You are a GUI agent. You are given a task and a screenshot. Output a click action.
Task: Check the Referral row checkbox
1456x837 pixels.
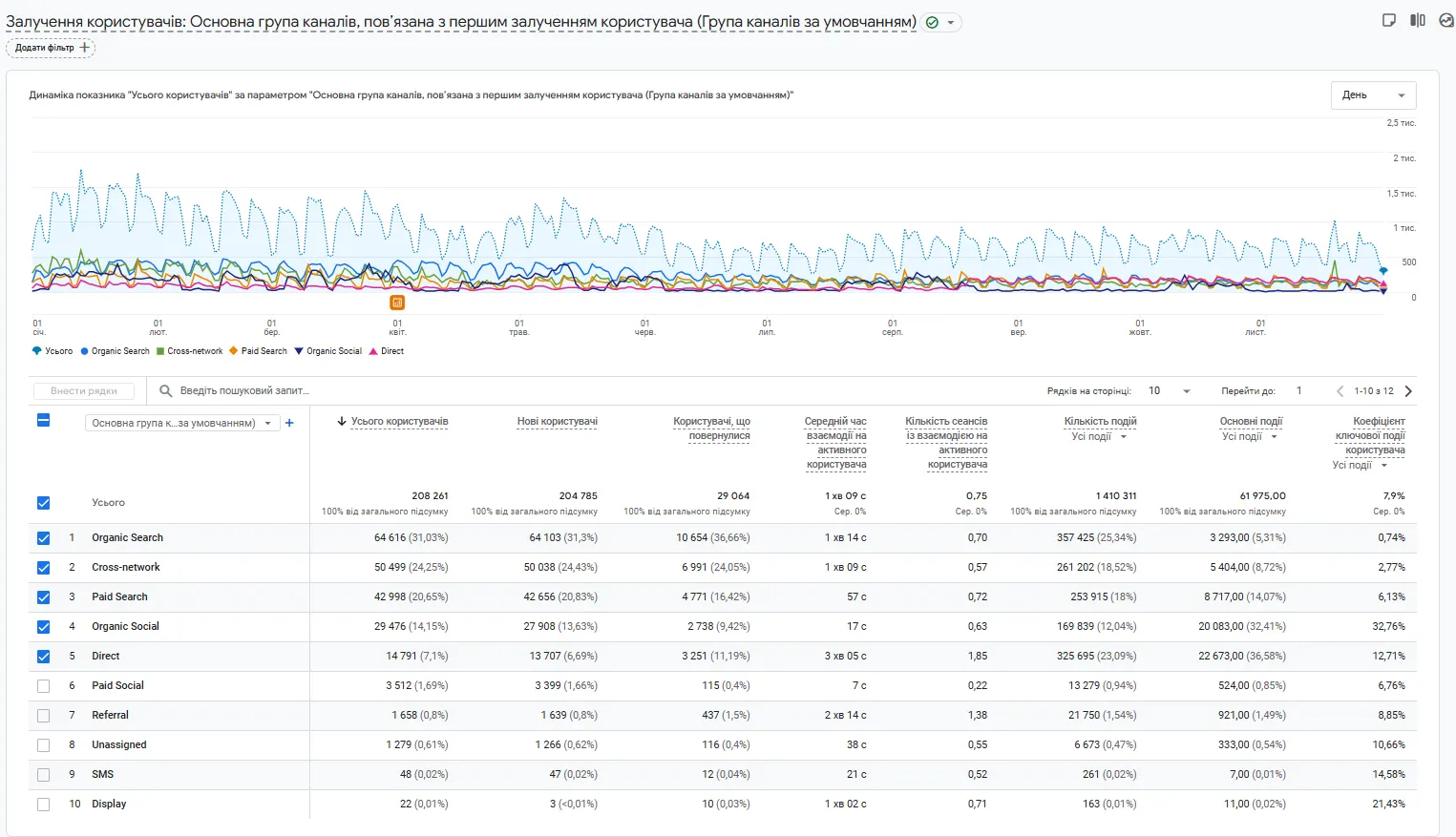pyautogui.click(x=43, y=716)
